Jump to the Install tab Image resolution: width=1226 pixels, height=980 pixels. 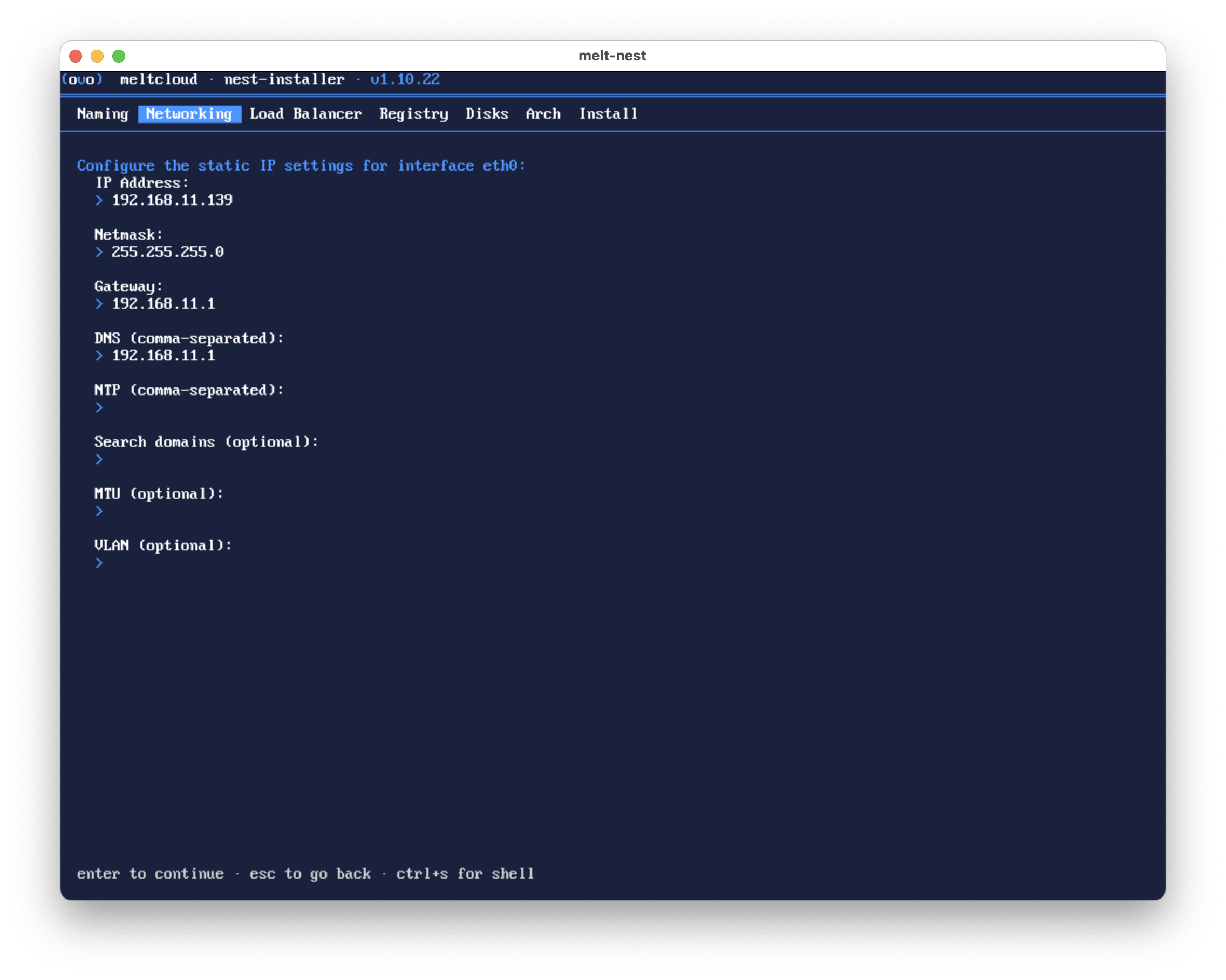tap(608, 114)
